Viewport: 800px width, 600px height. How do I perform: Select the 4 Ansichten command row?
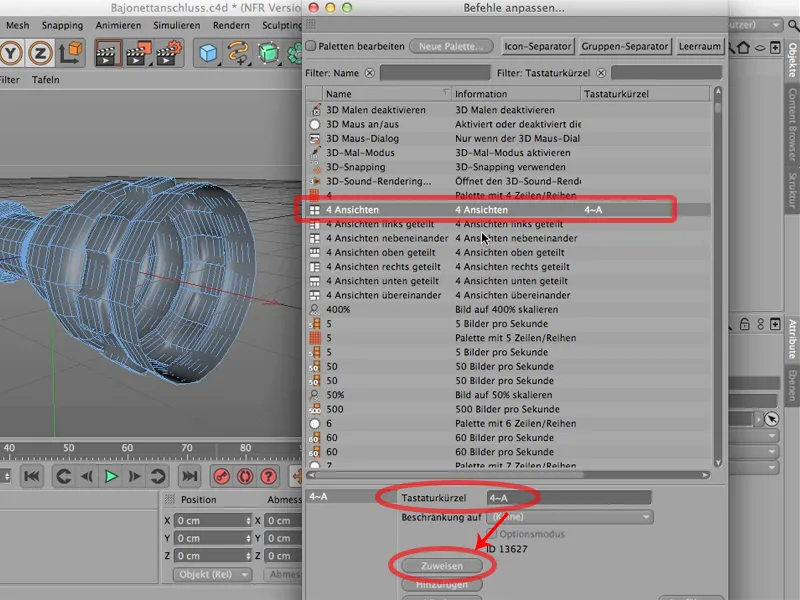click(x=490, y=210)
